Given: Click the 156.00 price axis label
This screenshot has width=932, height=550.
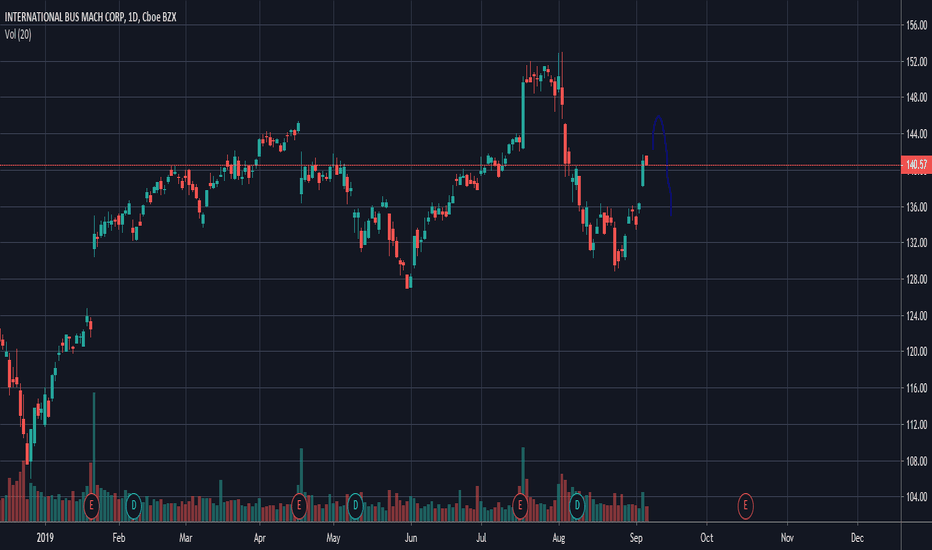Looking at the screenshot, I should 917,25.
